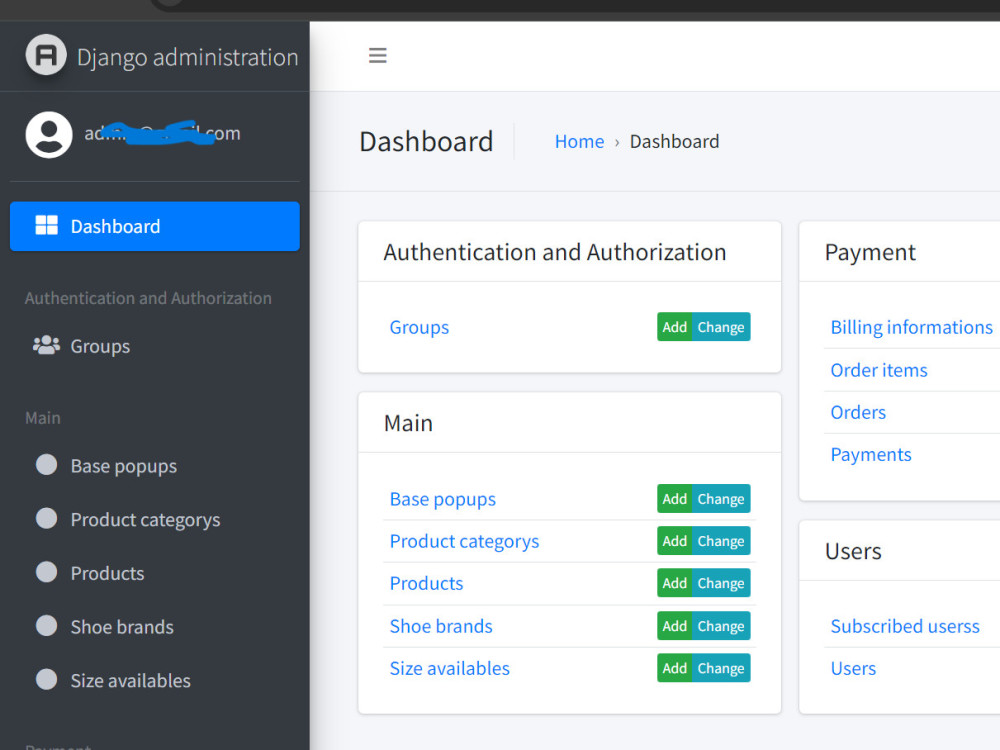This screenshot has height=750, width=1000.
Task: Open the Groups link in Authentication card
Action: click(x=419, y=327)
